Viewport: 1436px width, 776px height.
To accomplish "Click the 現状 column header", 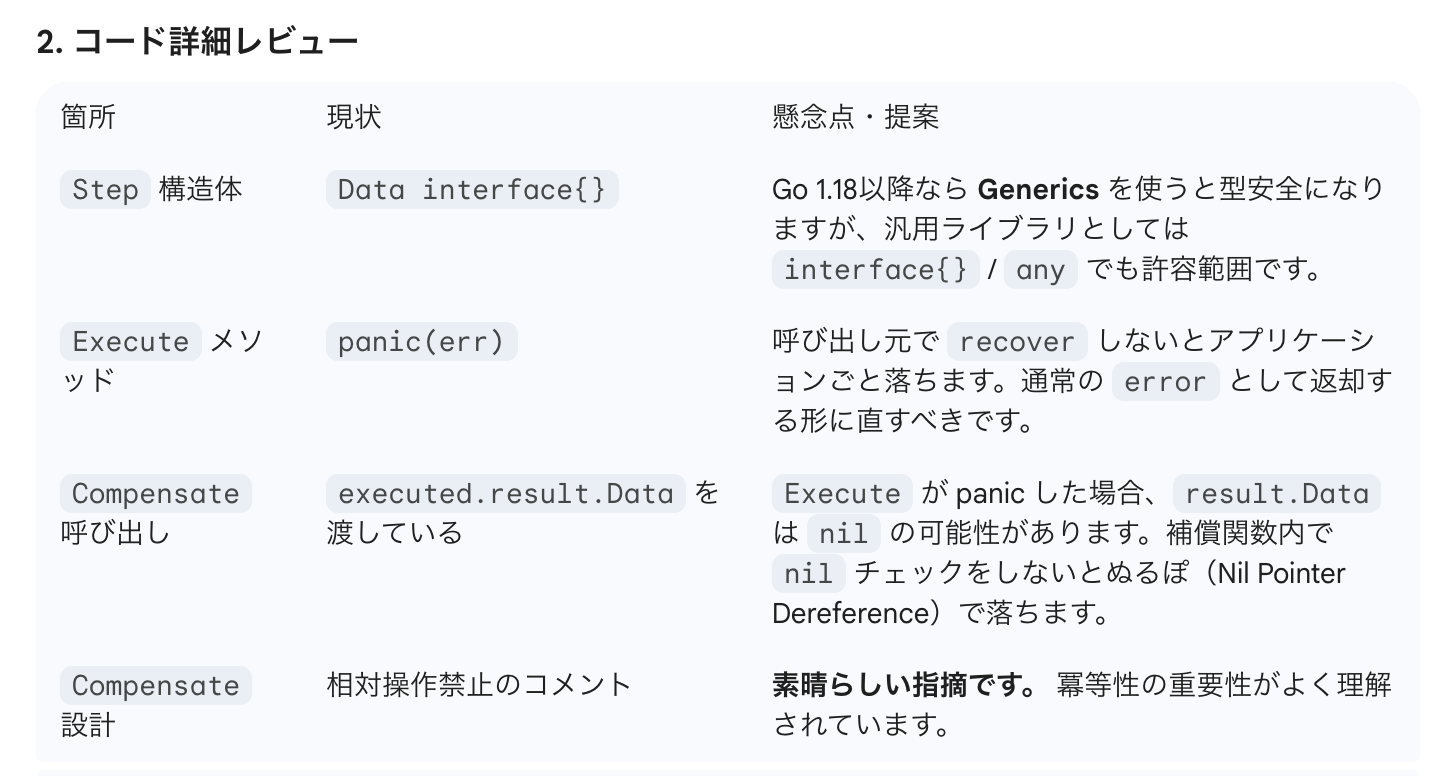I will tap(353, 117).
